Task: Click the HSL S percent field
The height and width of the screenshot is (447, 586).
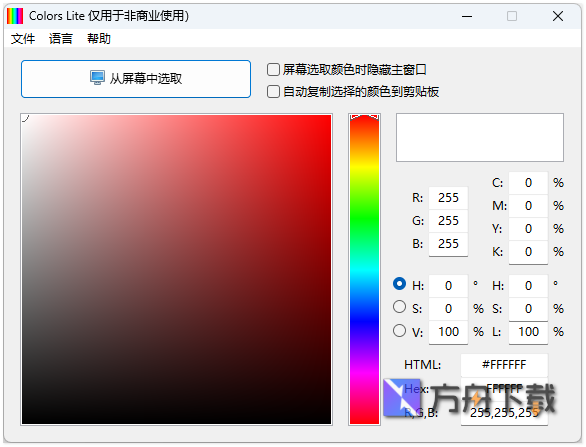Action: coord(528,309)
